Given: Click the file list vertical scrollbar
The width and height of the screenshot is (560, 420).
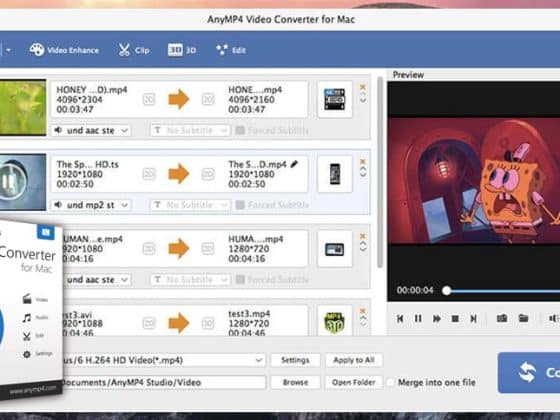Looking at the screenshot, I should pos(380,172).
